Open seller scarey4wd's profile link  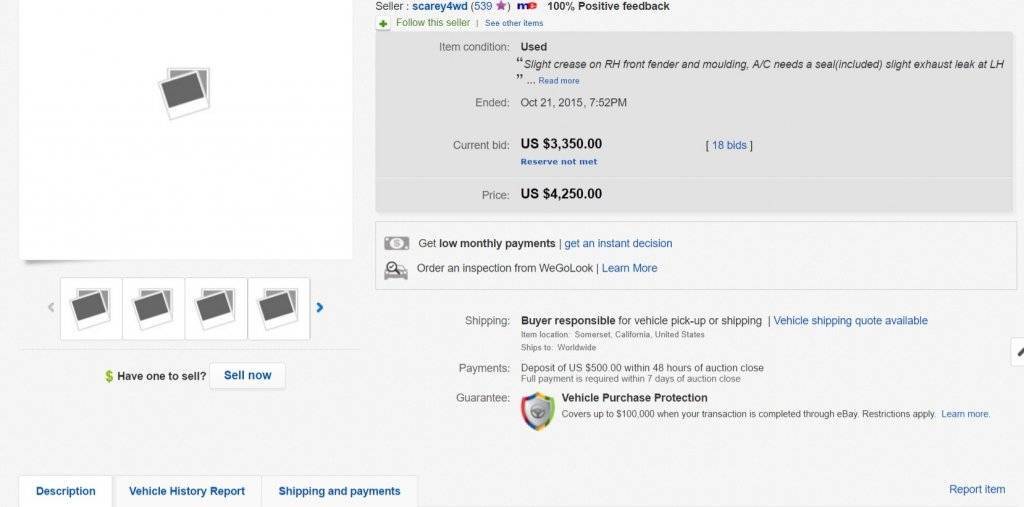pyautogui.click(x=440, y=6)
